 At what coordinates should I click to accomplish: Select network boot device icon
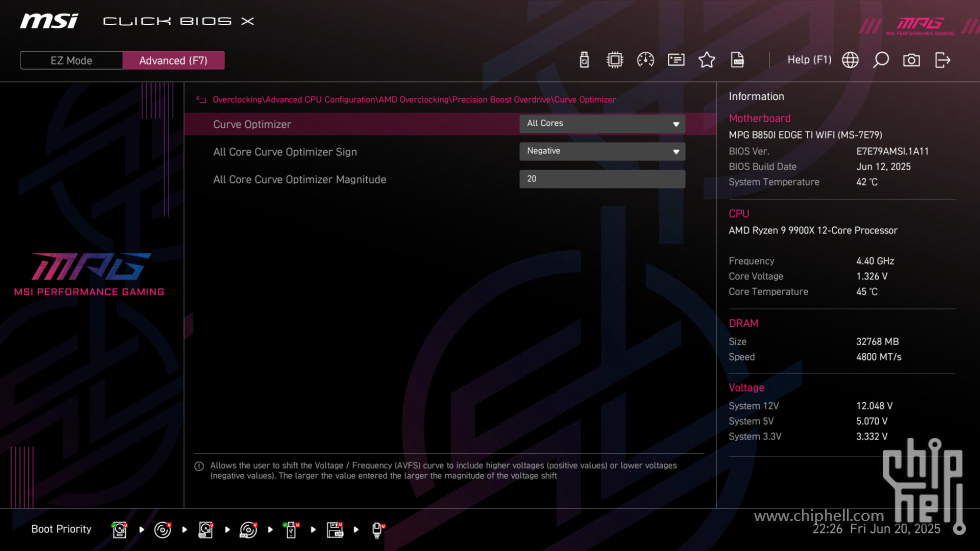pyautogui.click(x=378, y=530)
